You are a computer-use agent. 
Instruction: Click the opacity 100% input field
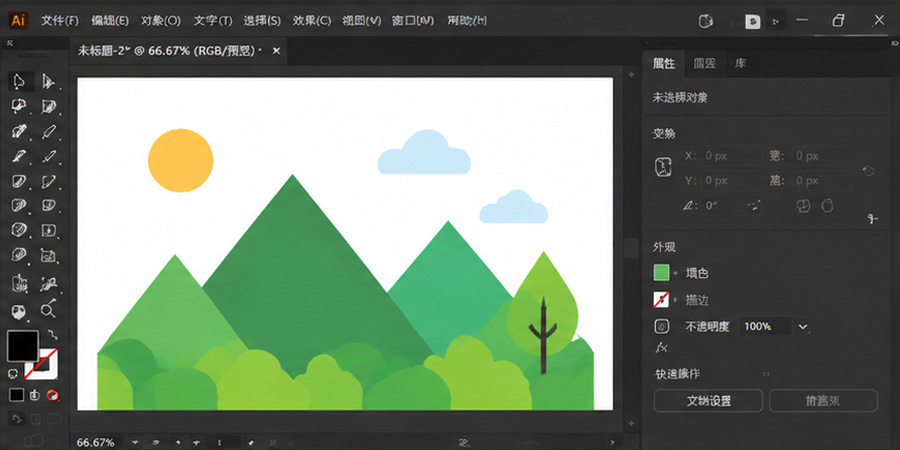point(765,327)
